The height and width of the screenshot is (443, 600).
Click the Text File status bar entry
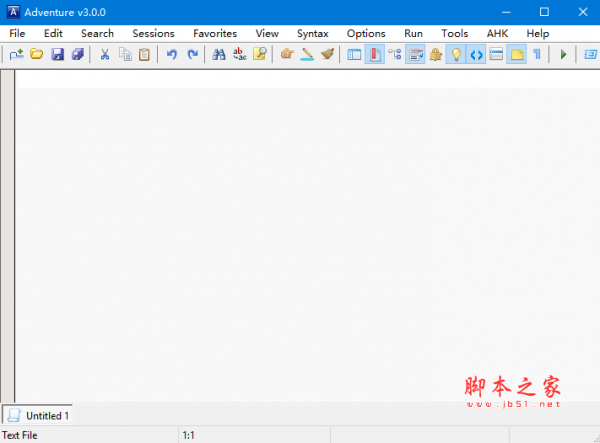20,435
